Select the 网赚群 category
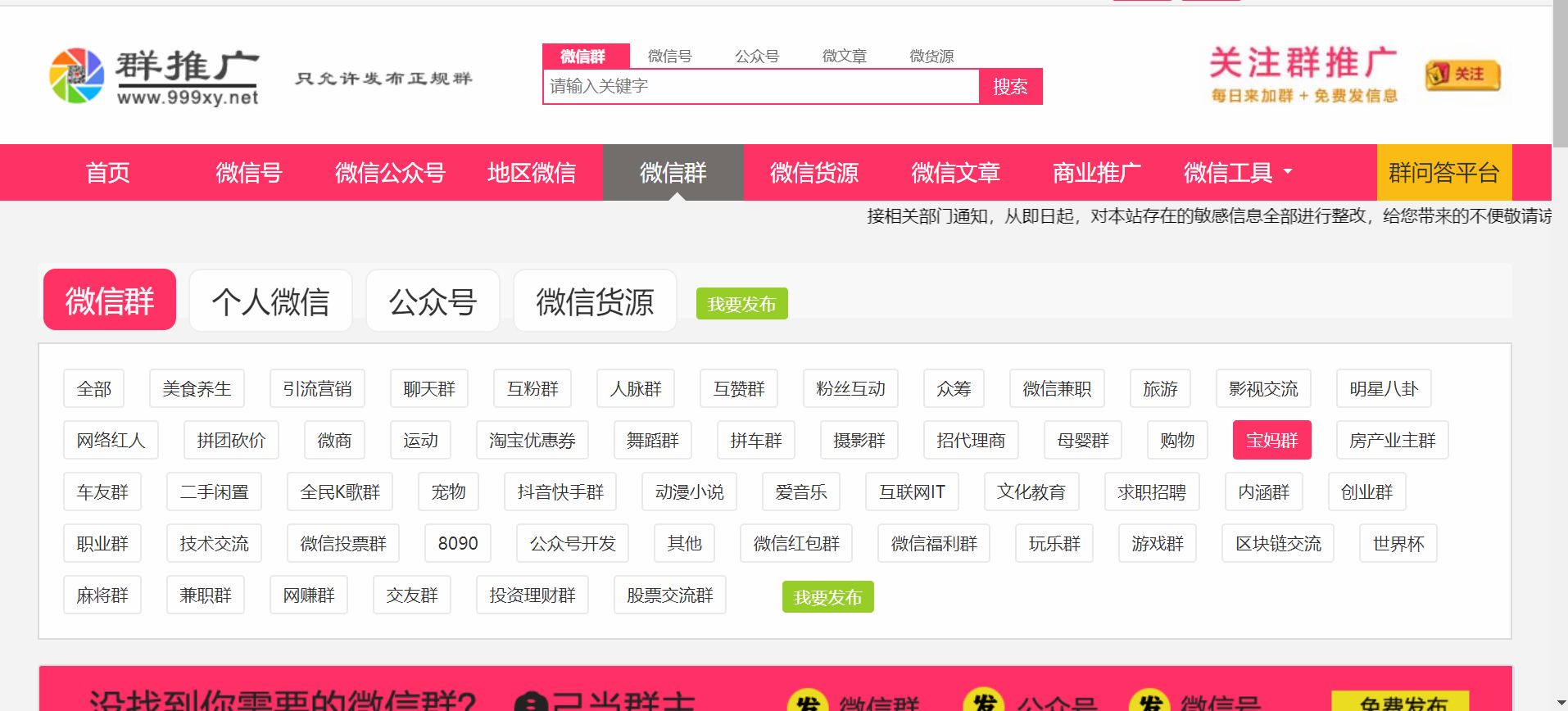1568x711 pixels. (x=309, y=595)
